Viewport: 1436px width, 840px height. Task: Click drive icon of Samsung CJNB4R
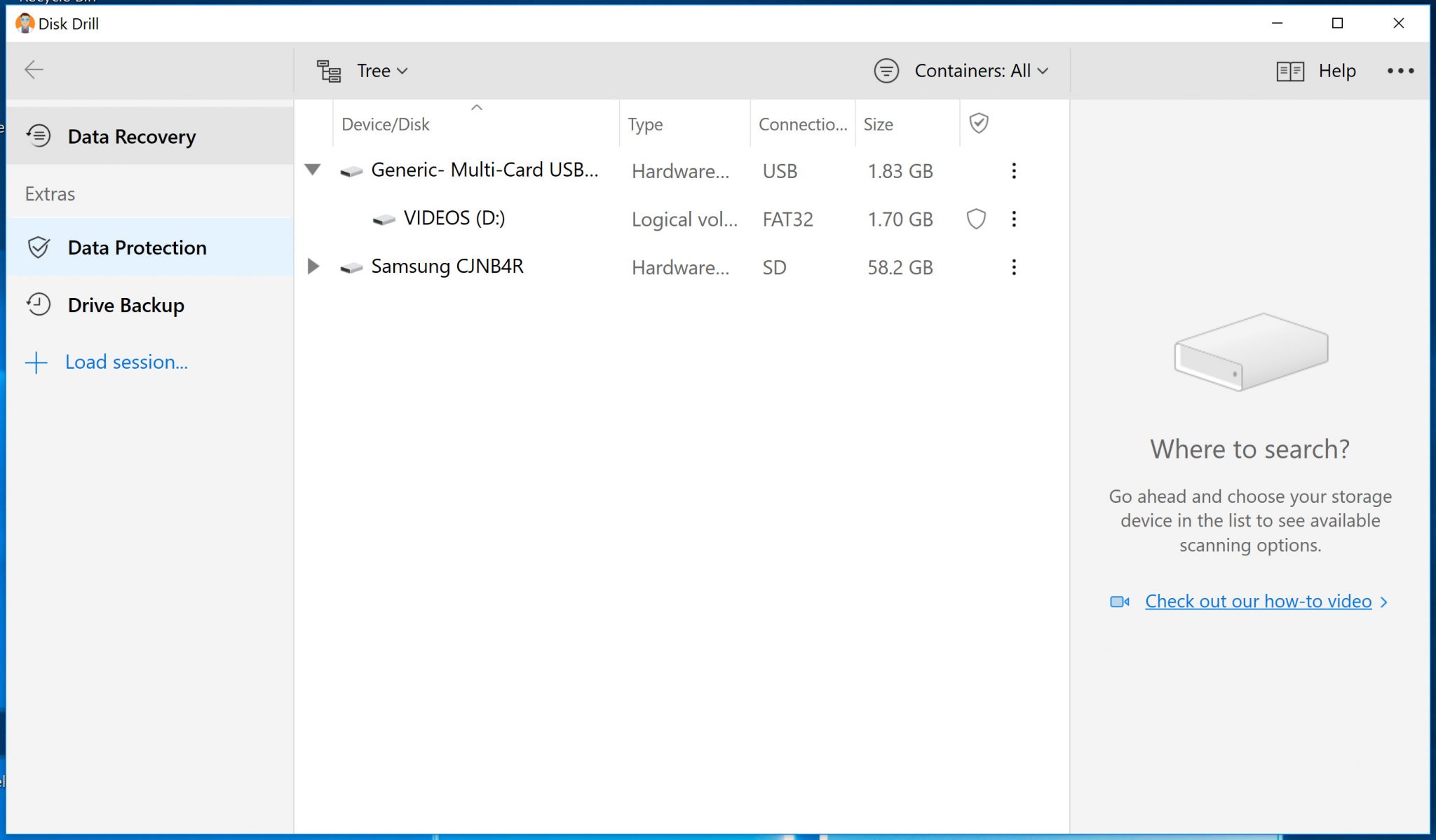click(351, 268)
